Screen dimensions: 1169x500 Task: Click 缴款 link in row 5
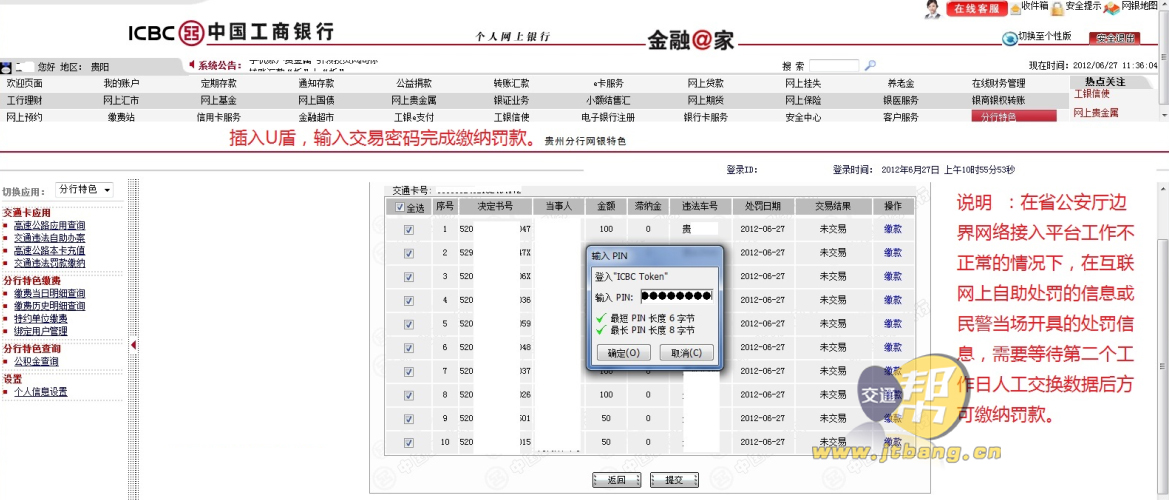892,324
